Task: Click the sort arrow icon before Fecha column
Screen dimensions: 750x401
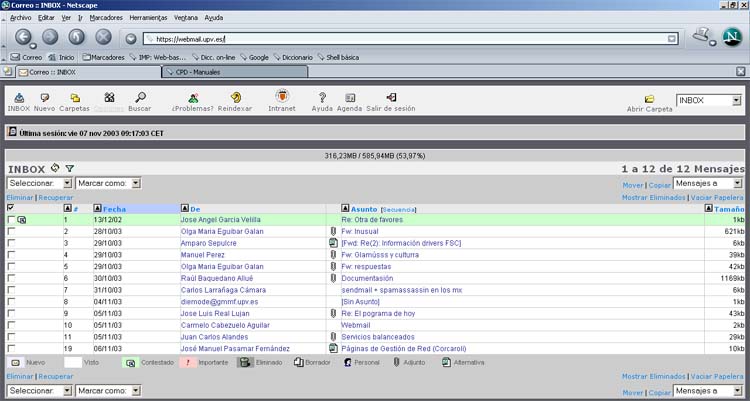Action: [x=98, y=208]
